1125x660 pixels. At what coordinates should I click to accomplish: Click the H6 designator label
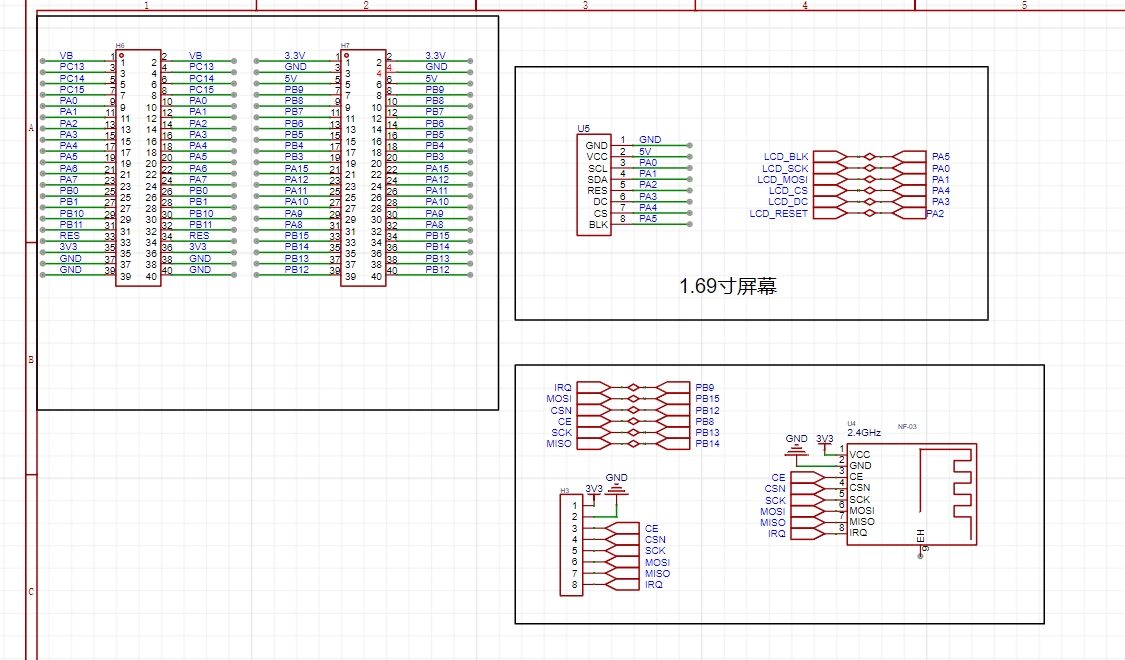pyautogui.click(x=120, y=45)
